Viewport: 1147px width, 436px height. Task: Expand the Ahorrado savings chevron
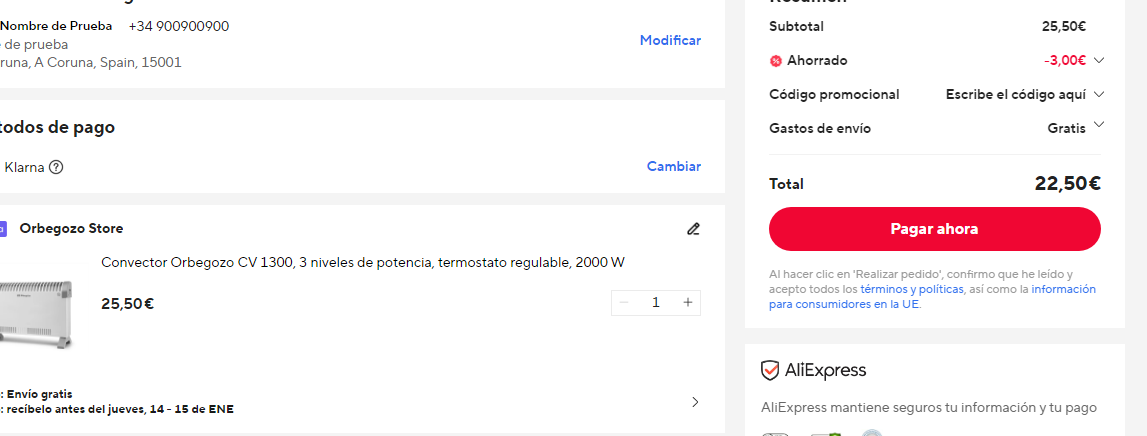pyautogui.click(x=1098, y=61)
